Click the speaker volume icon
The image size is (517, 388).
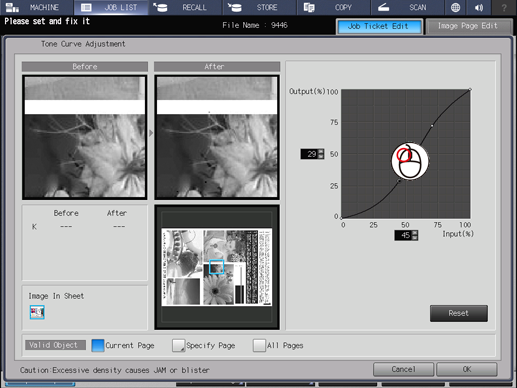point(479,7)
